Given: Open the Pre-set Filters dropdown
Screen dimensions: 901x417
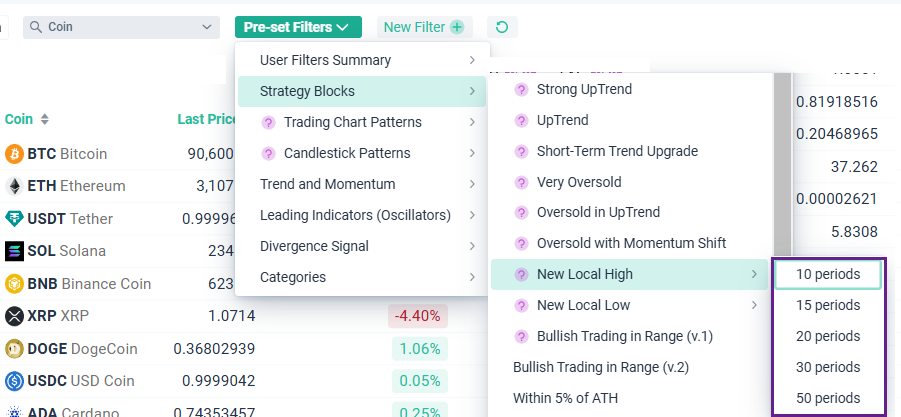Looking at the screenshot, I should pos(298,27).
